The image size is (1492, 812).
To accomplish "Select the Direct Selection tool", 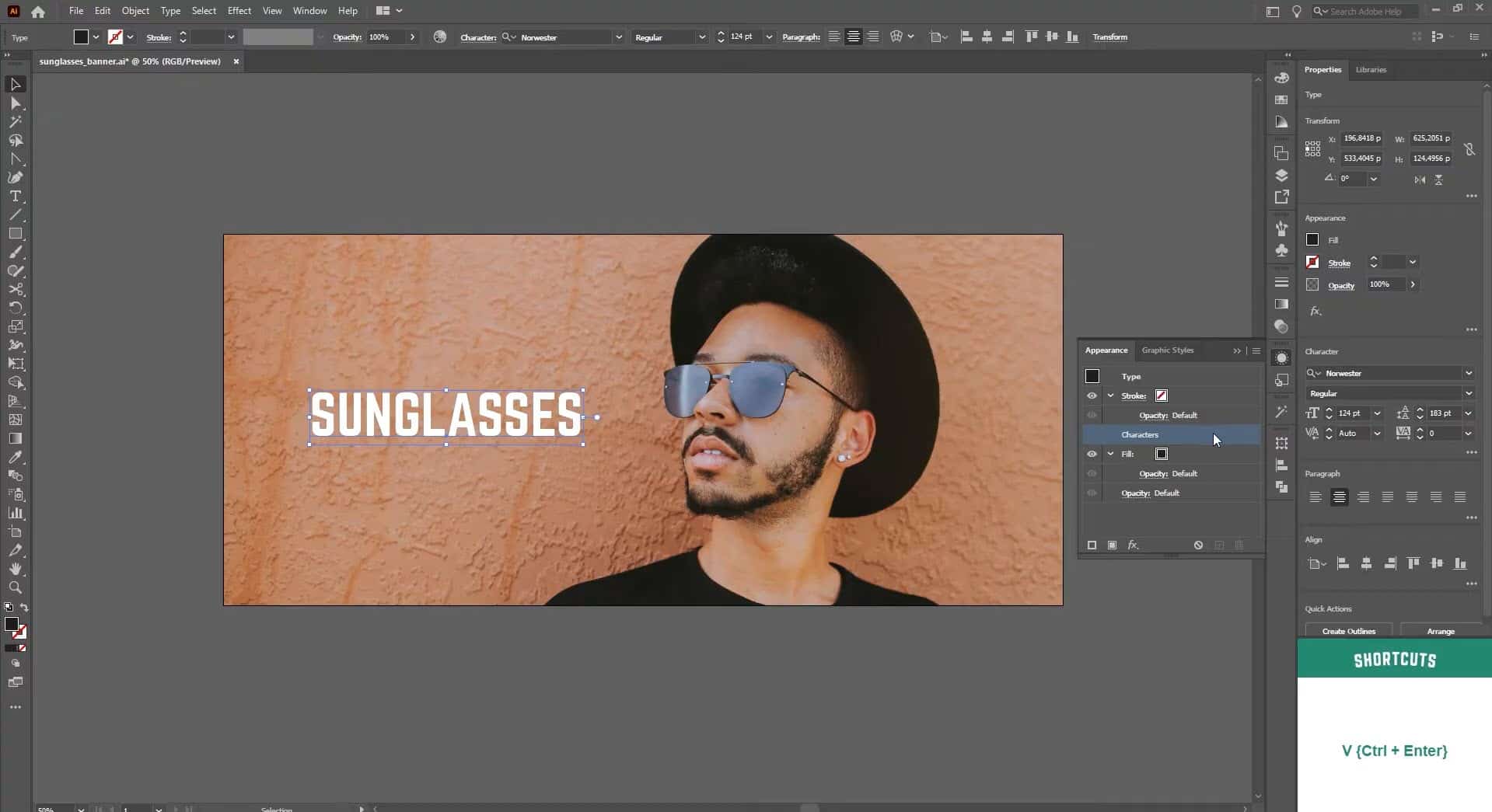I will (x=16, y=103).
